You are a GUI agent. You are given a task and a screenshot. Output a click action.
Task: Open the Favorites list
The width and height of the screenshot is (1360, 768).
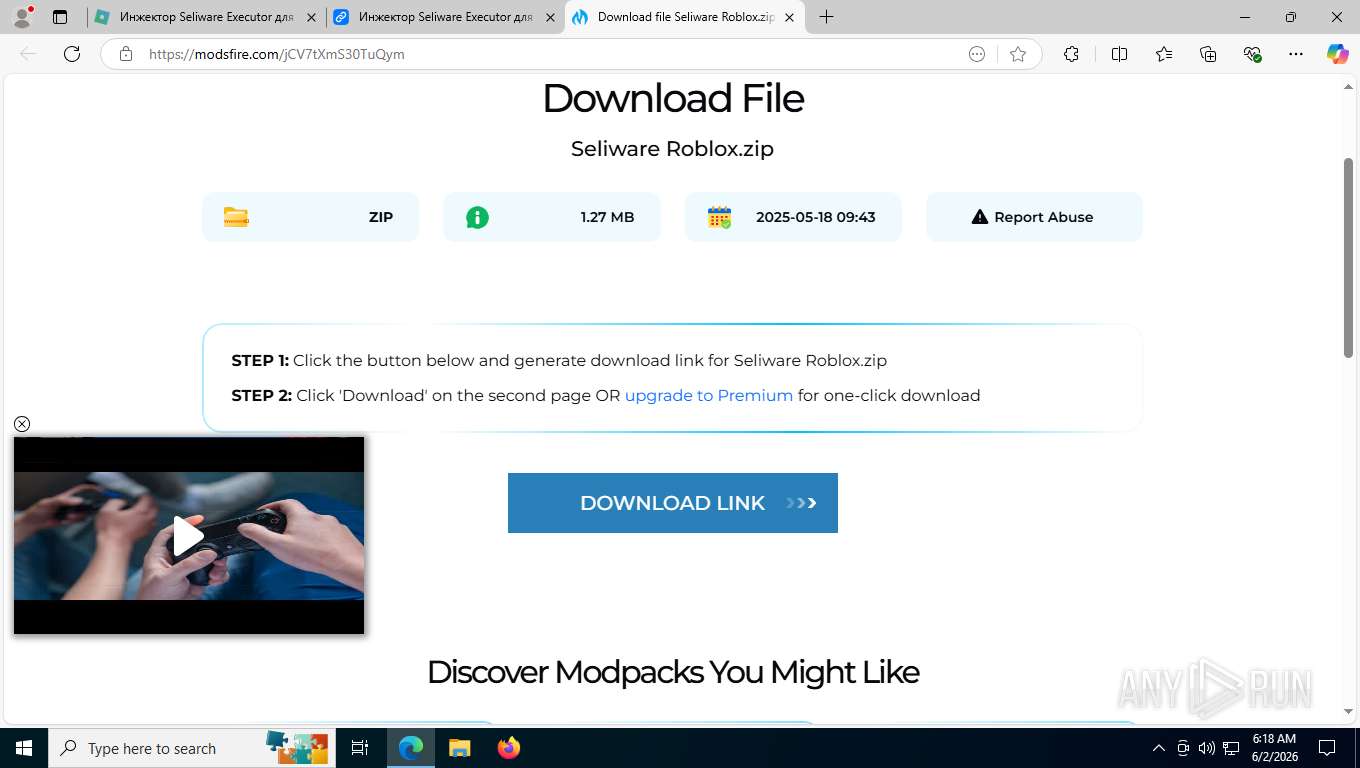1164,54
